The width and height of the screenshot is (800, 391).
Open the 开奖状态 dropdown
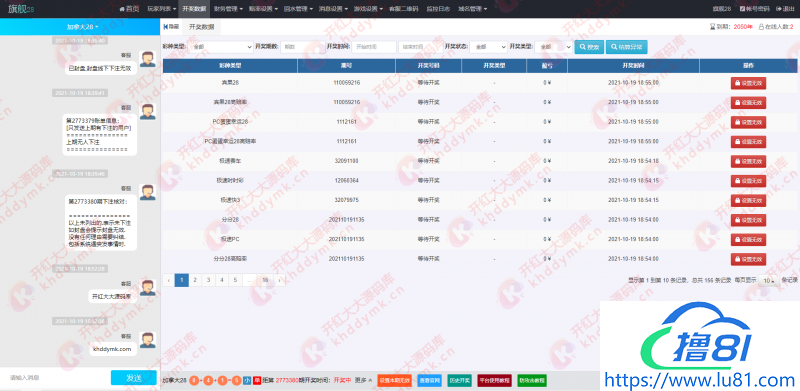tap(488, 47)
